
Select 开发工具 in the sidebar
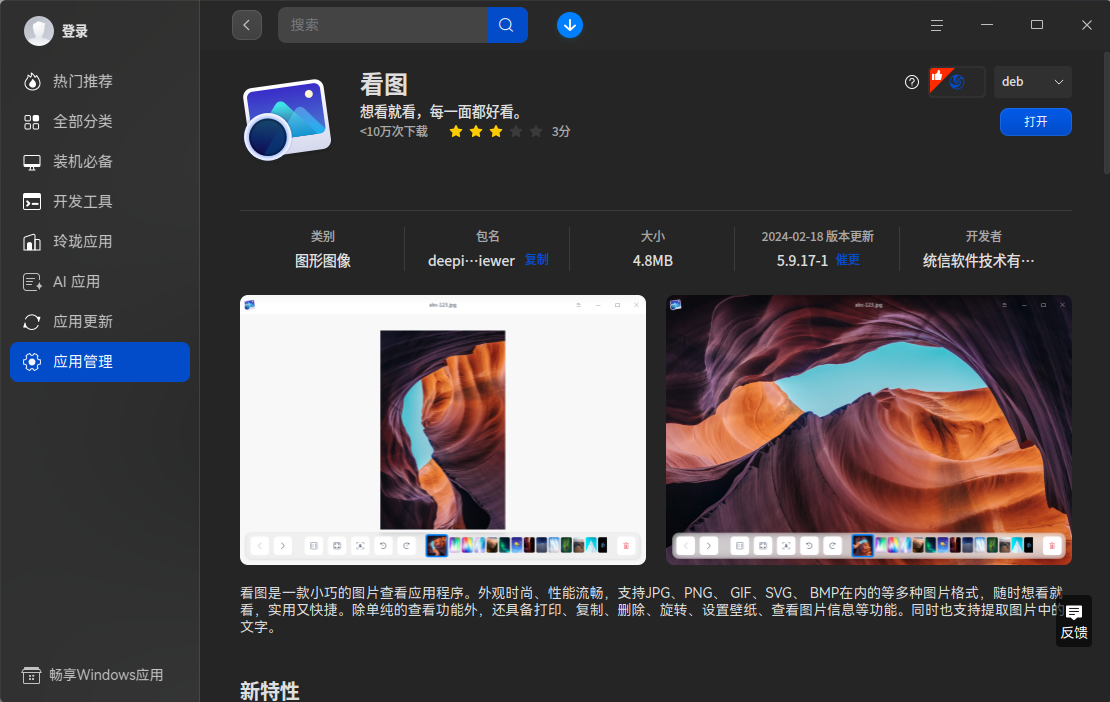[x=100, y=202]
